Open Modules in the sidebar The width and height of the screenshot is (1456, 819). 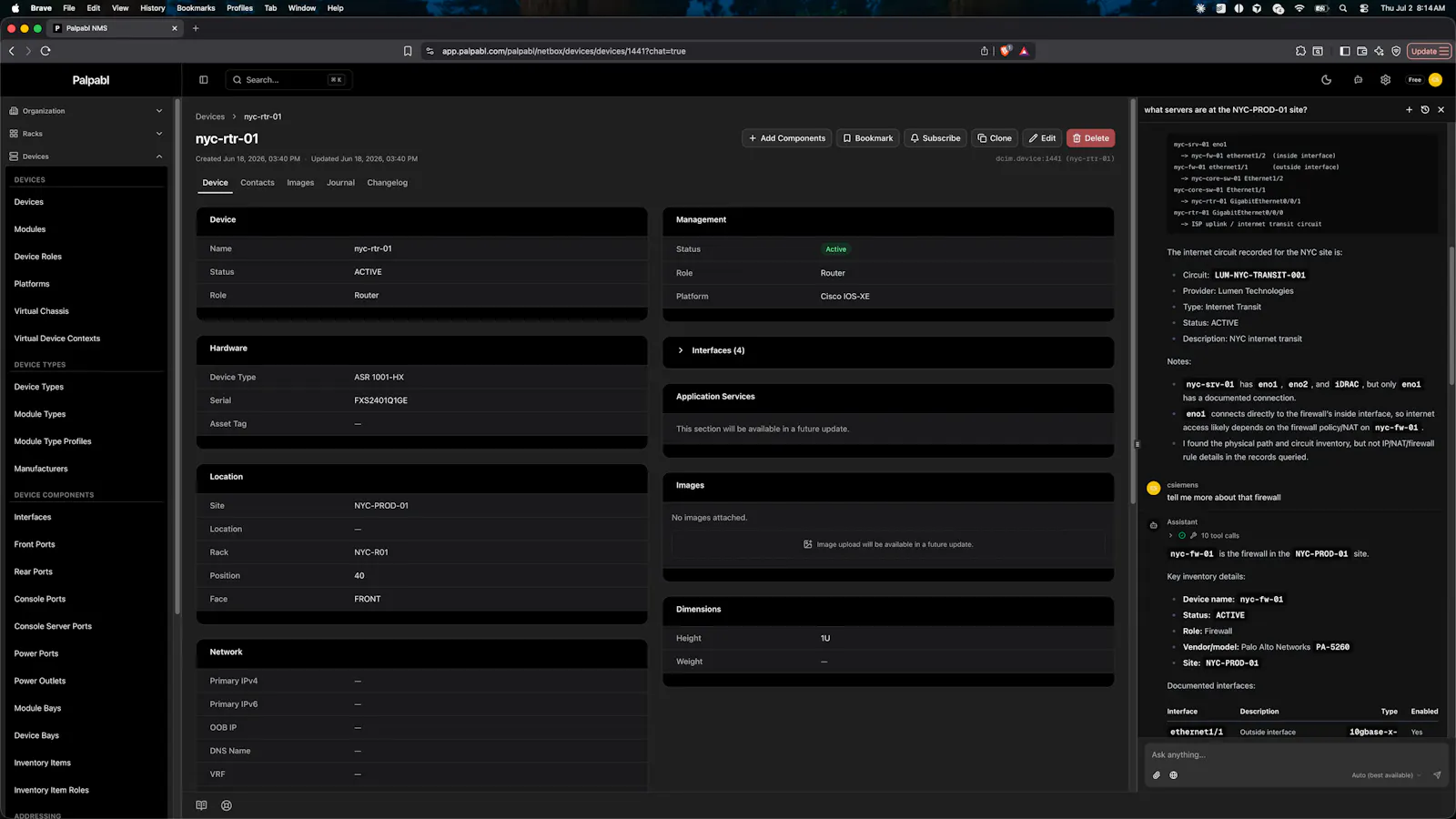coord(30,229)
